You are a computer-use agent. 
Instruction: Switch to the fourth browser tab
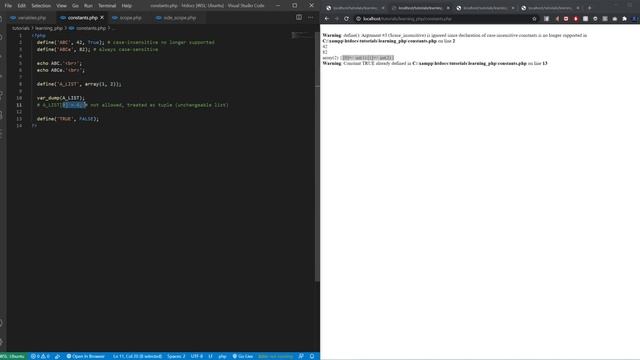(x=549, y=8)
